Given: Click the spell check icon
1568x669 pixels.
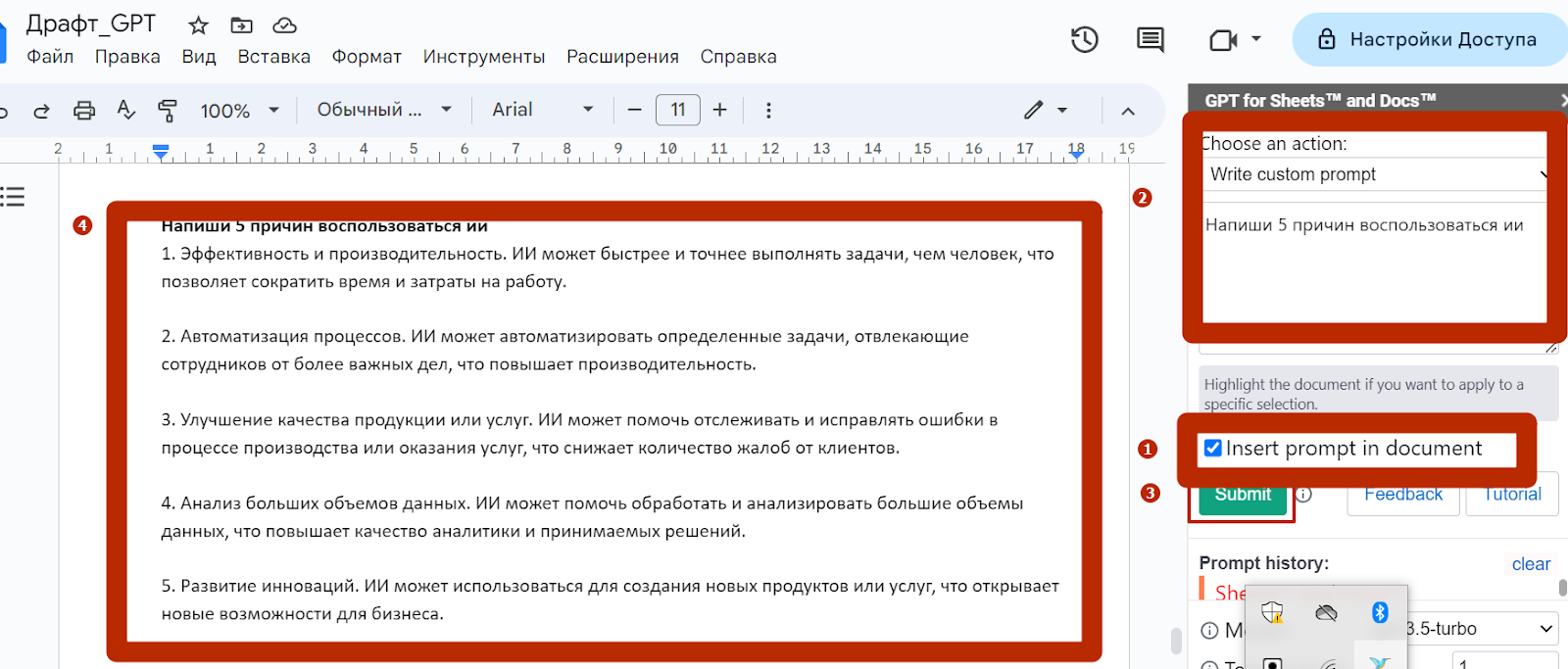Looking at the screenshot, I should 125,110.
